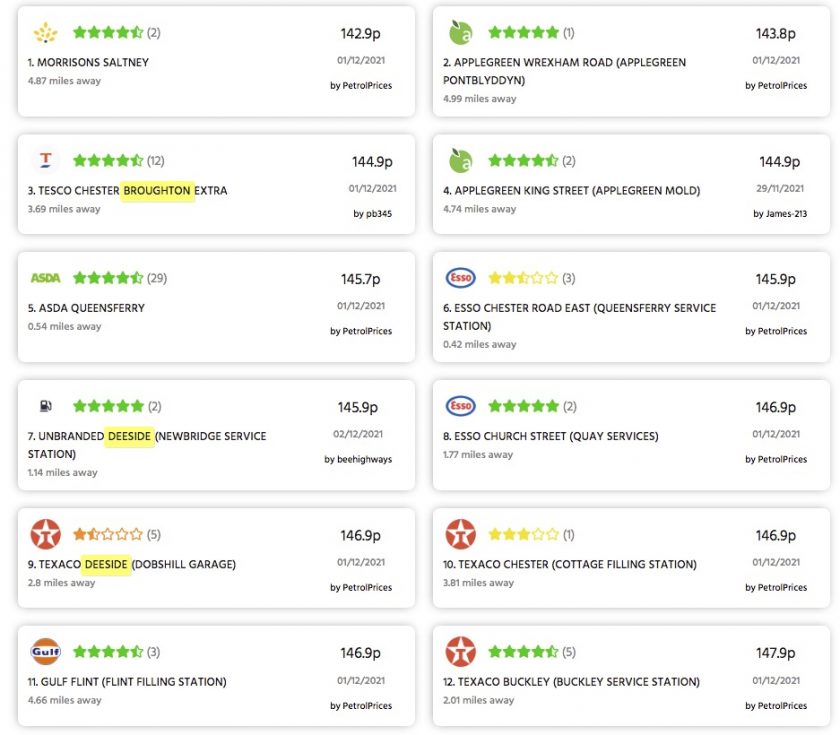Click the 147.9p Texaco Buckley price
Viewport: 840px width, 735px height.
pos(775,653)
